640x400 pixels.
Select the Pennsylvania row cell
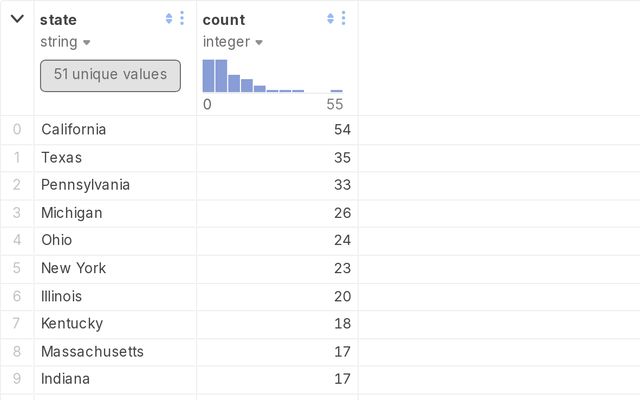tap(86, 185)
